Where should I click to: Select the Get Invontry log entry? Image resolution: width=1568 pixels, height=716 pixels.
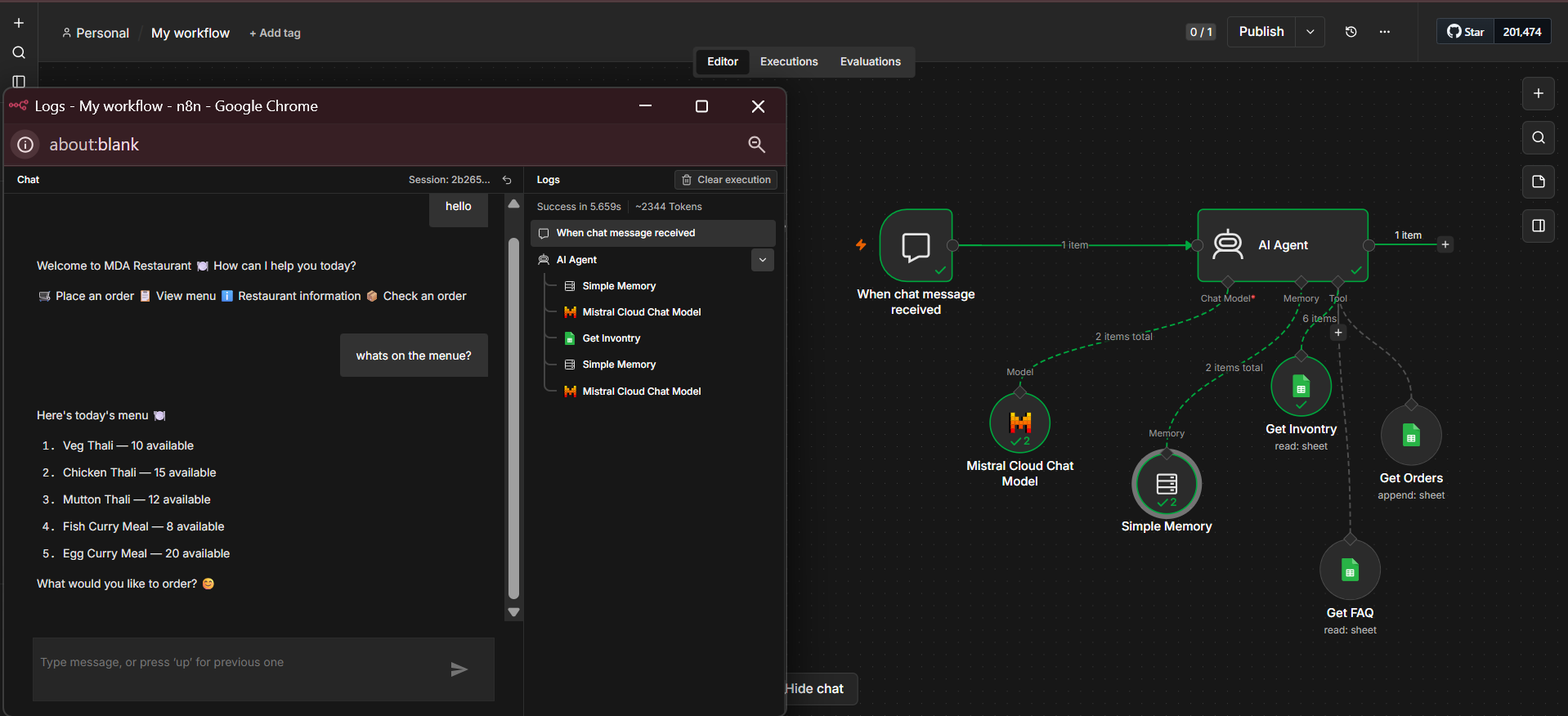point(612,338)
